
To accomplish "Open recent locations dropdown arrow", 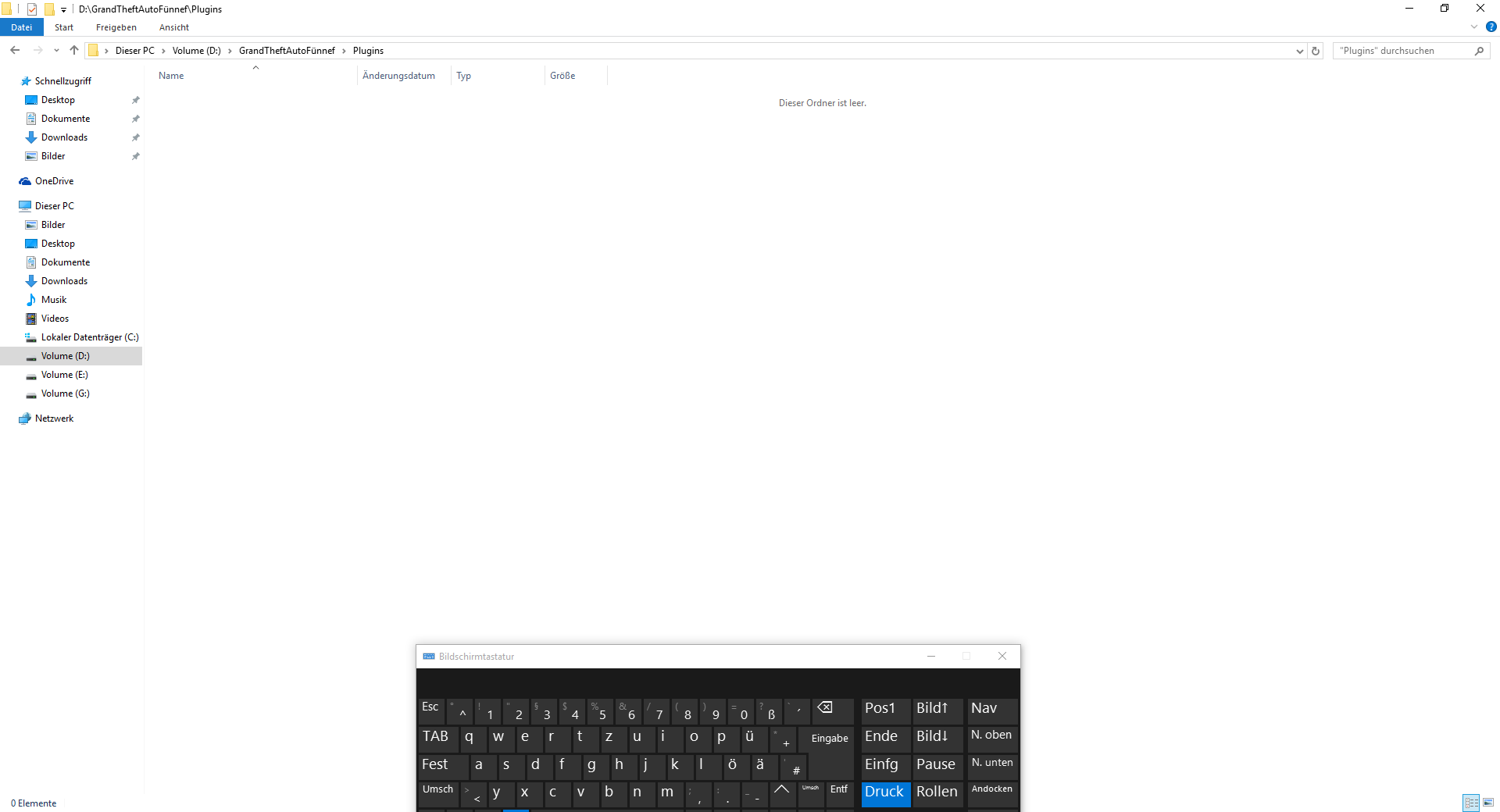I will pos(56,50).
